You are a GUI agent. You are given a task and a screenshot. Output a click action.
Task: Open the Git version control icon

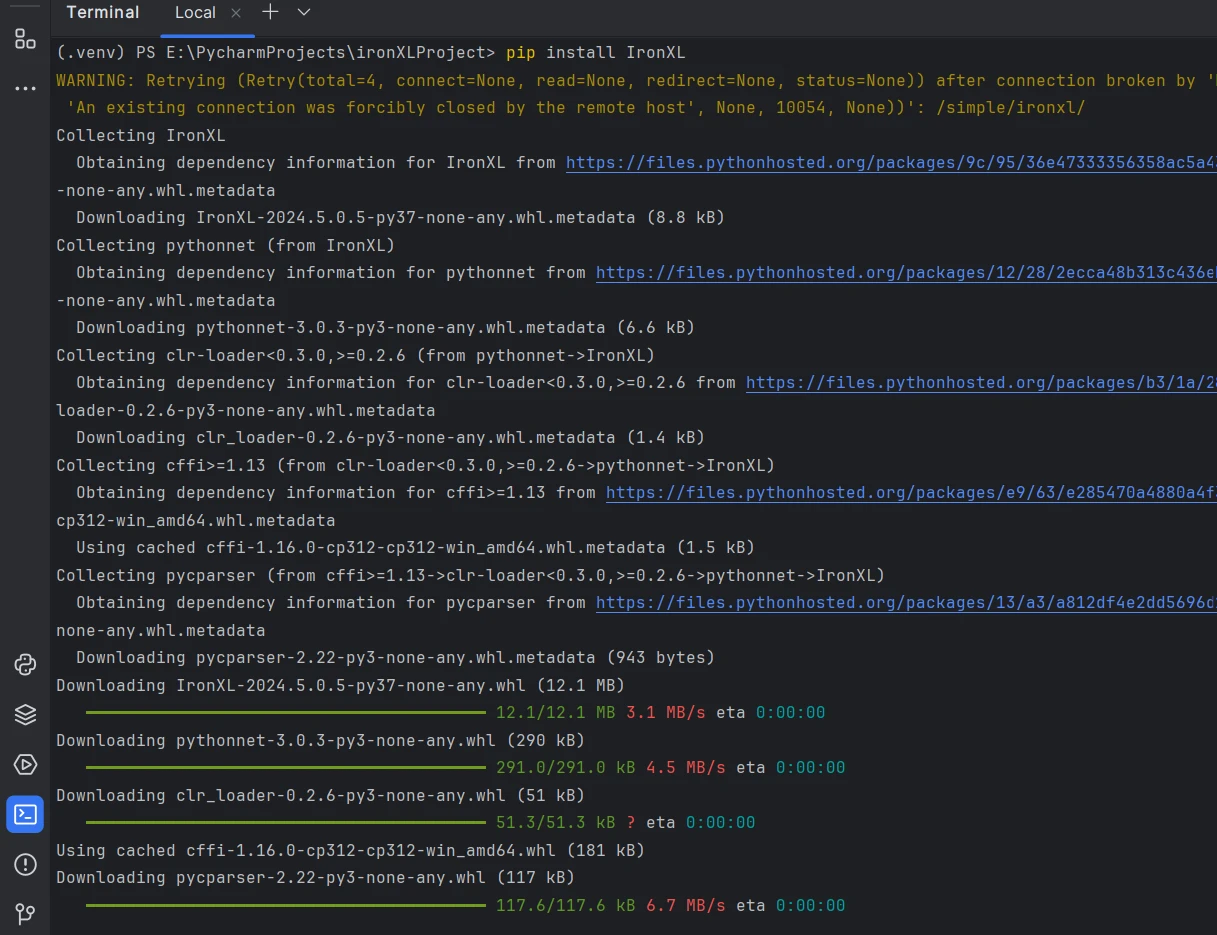(25, 913)
